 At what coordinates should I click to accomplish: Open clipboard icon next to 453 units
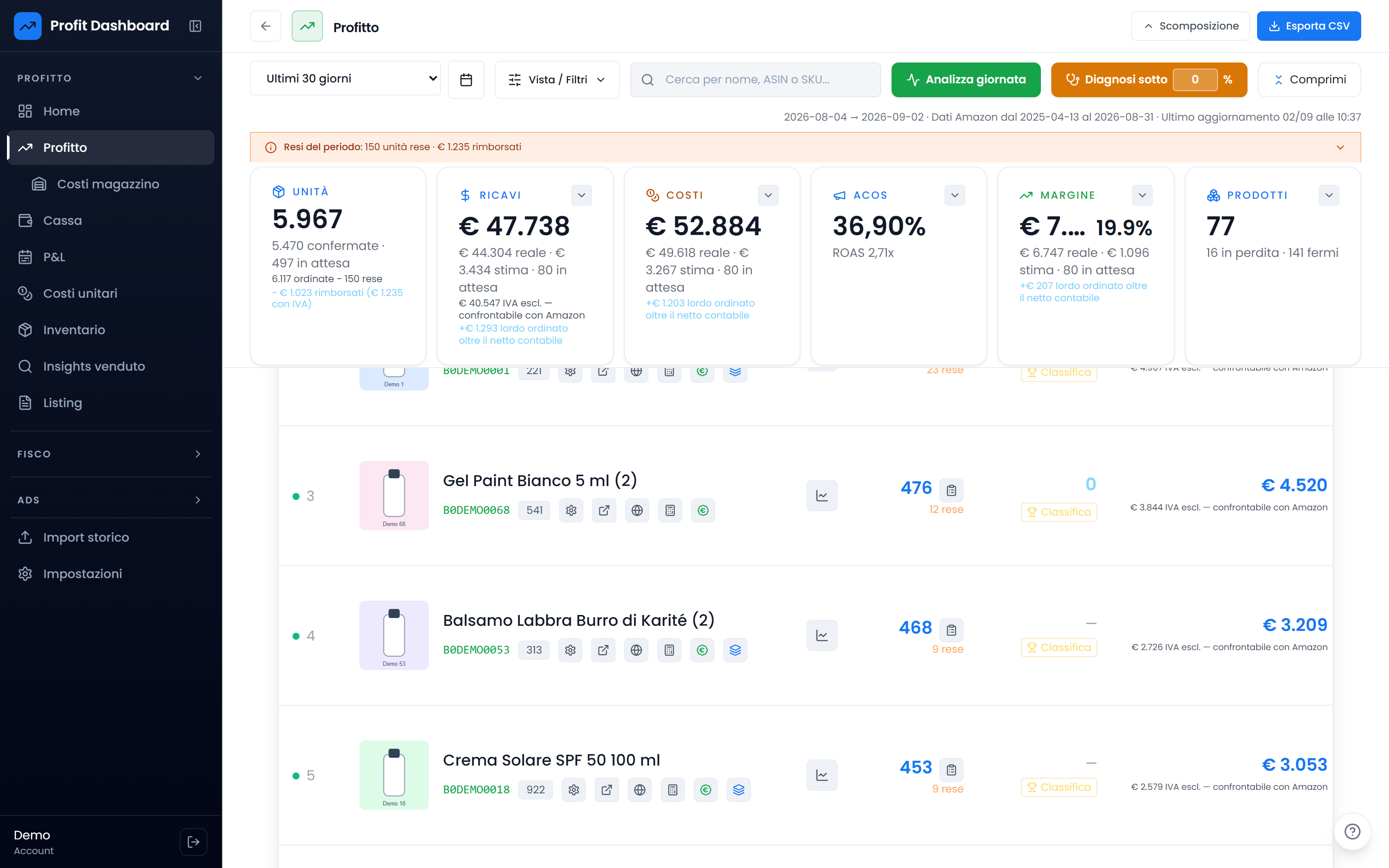[x=951, y=770]
